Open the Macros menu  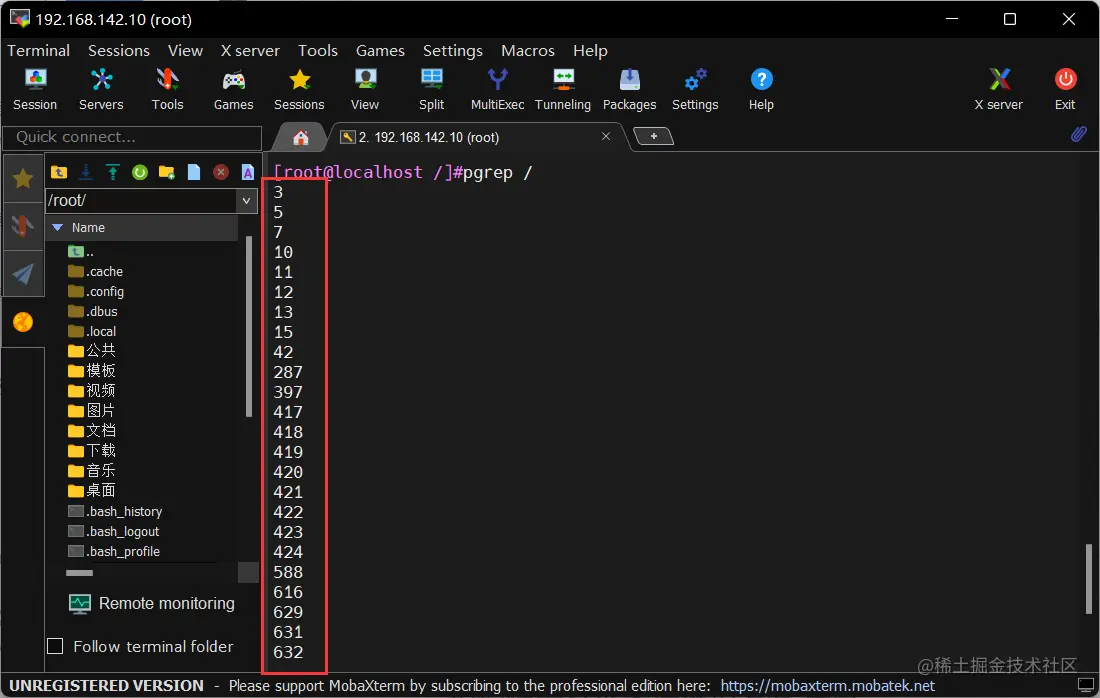[528, 51]
